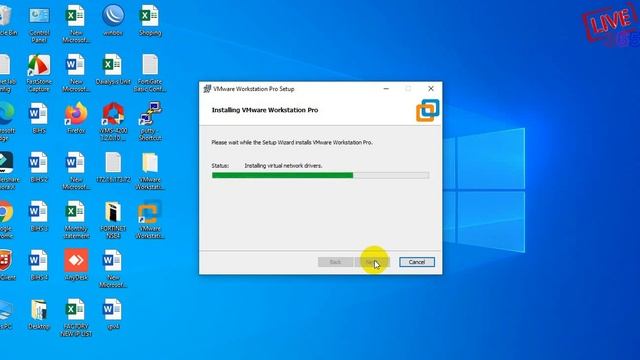640x360 pixels.
Task: Select the Monthly statement Excel file
Action: point(76,220)
